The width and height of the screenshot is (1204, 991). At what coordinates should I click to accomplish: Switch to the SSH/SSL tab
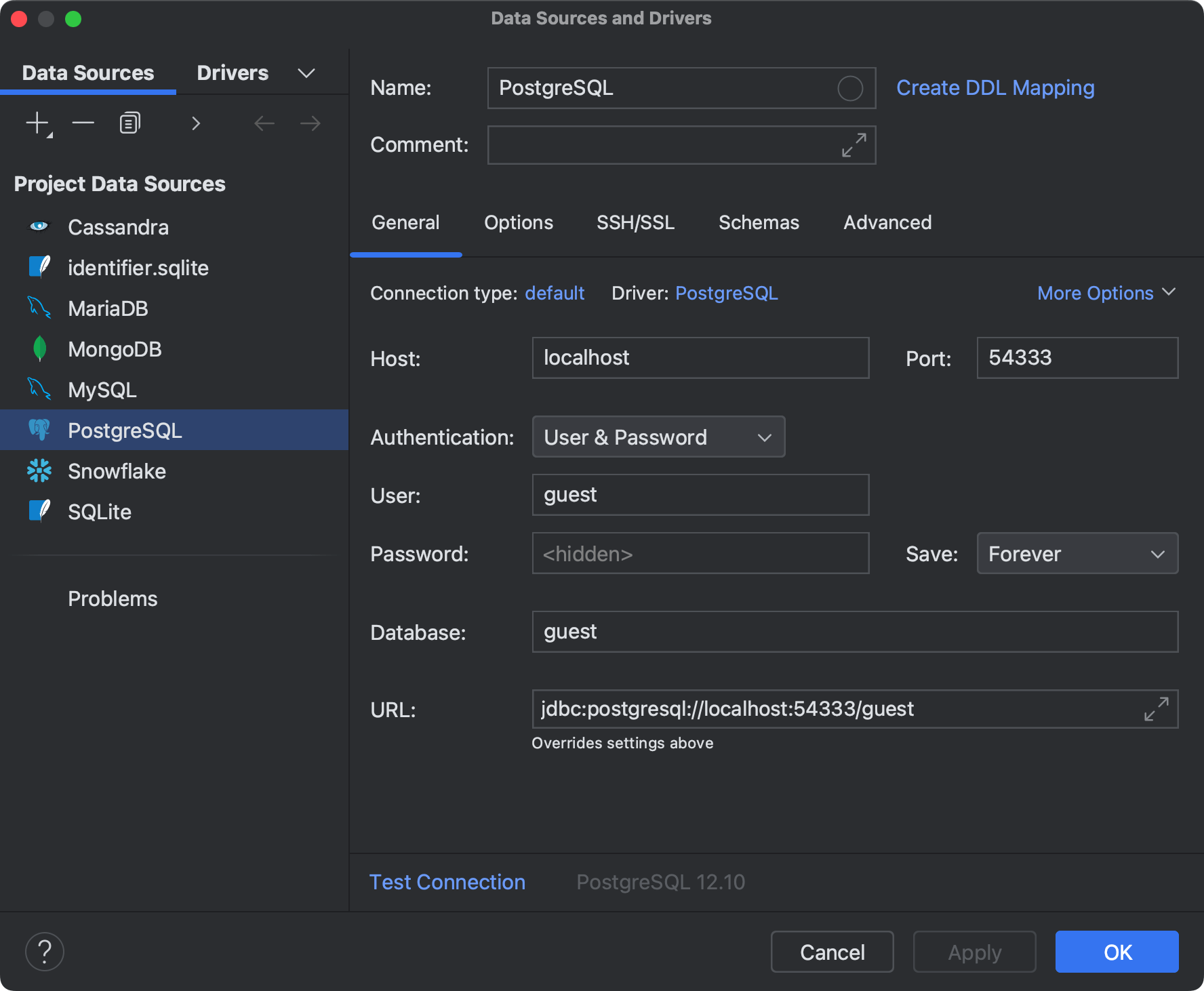pos(635,222)
